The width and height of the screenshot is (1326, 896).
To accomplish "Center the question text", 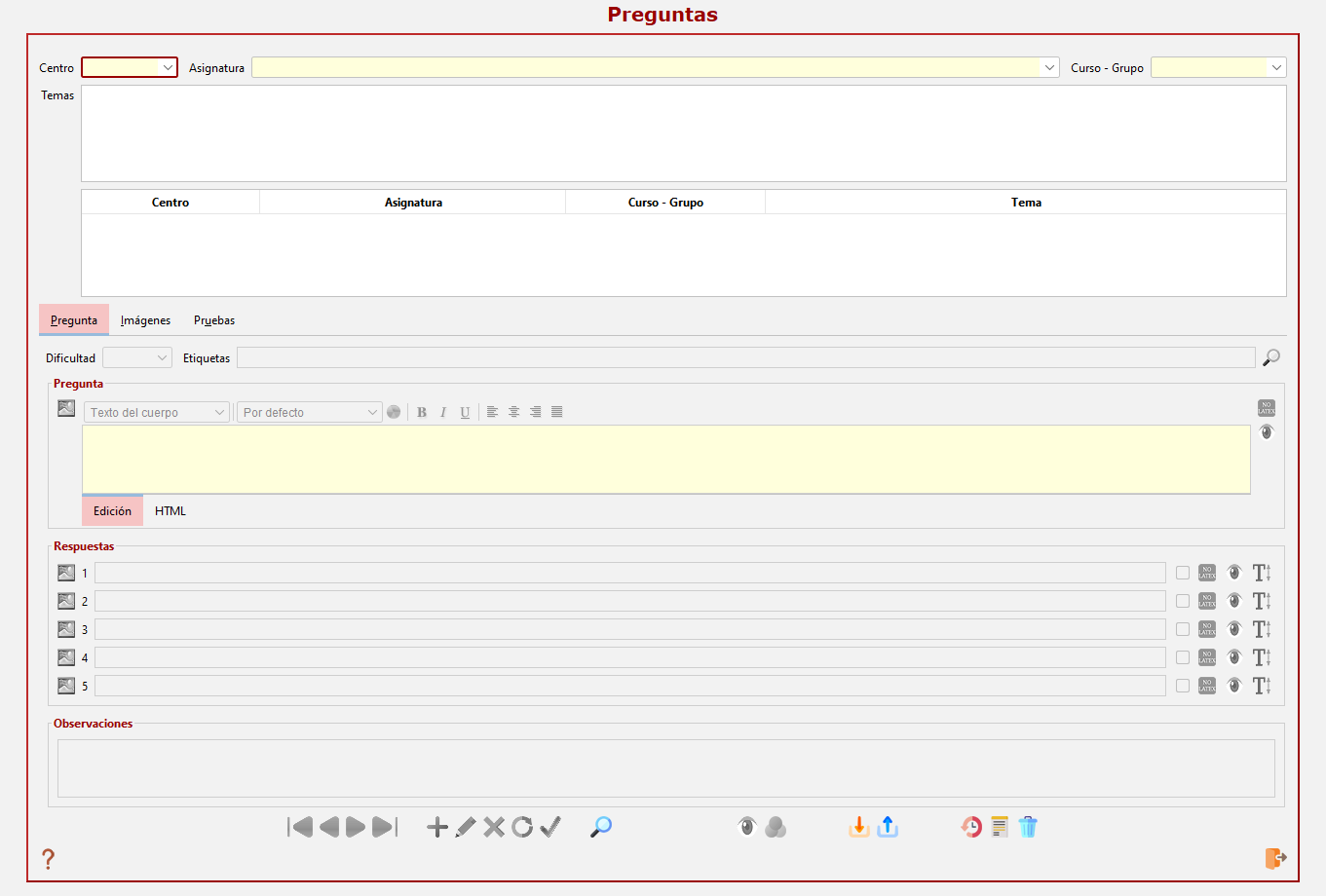I will [x=513, y=412].
